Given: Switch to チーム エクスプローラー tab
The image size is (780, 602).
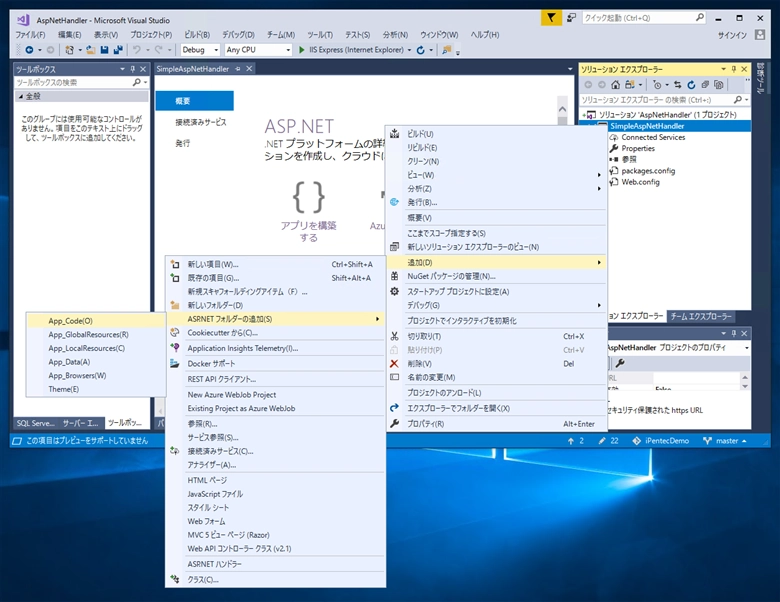Looking at the screenshot, I should point(700,316).
